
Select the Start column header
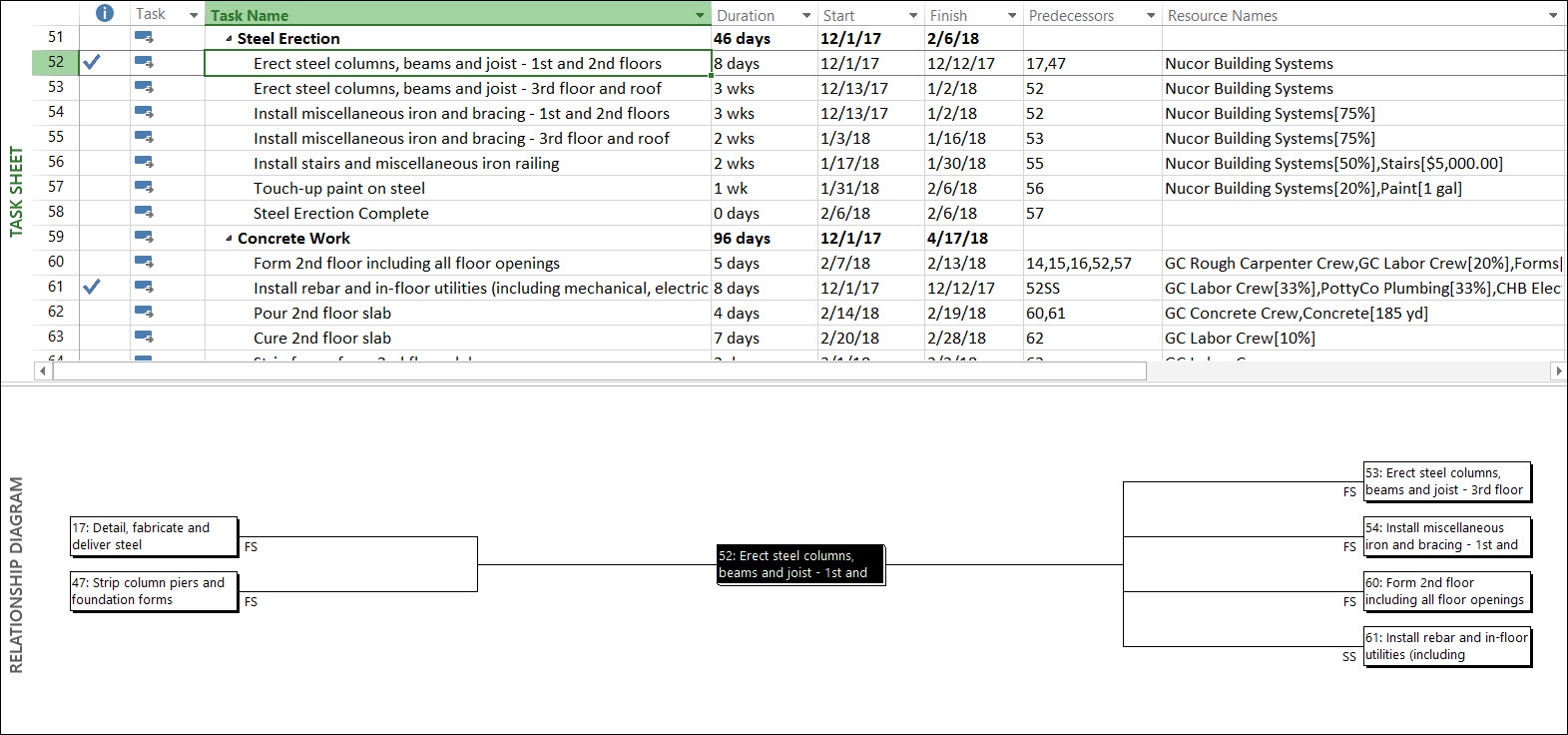[871, 15]
